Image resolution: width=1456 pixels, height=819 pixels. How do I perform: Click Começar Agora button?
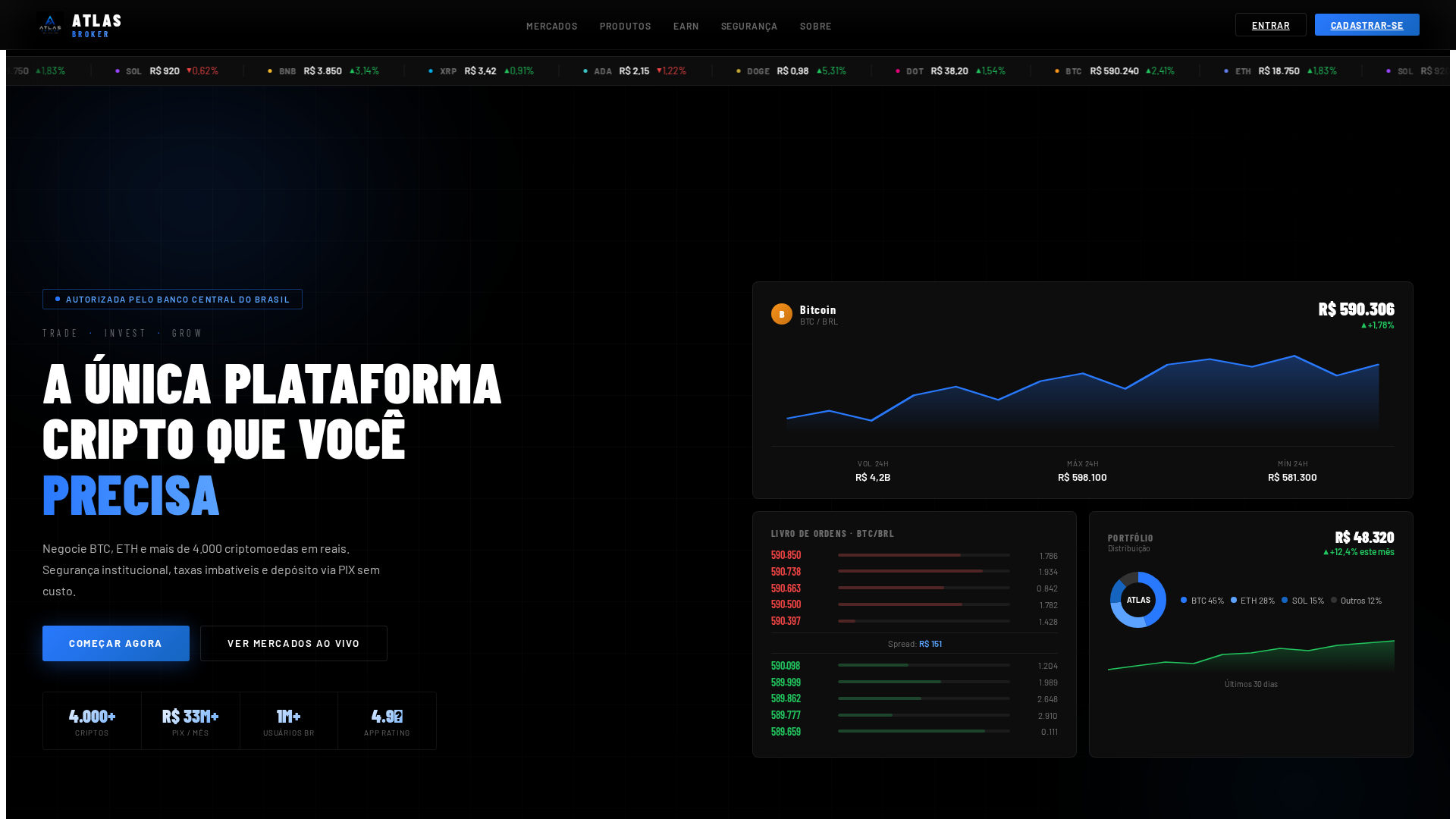point(116,643)
